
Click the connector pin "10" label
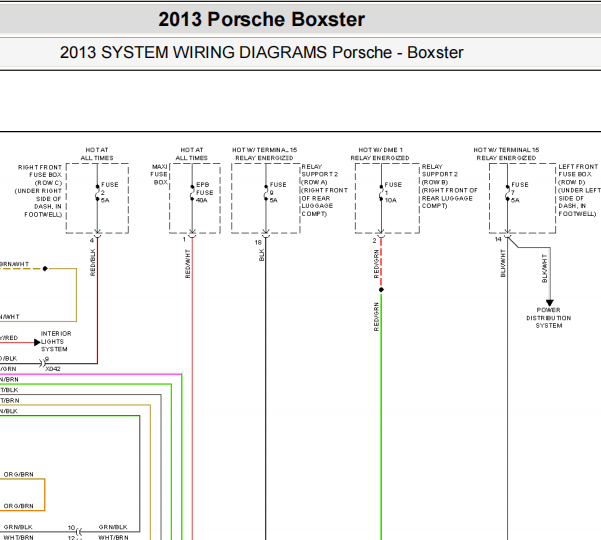click(x=71, y=528)
